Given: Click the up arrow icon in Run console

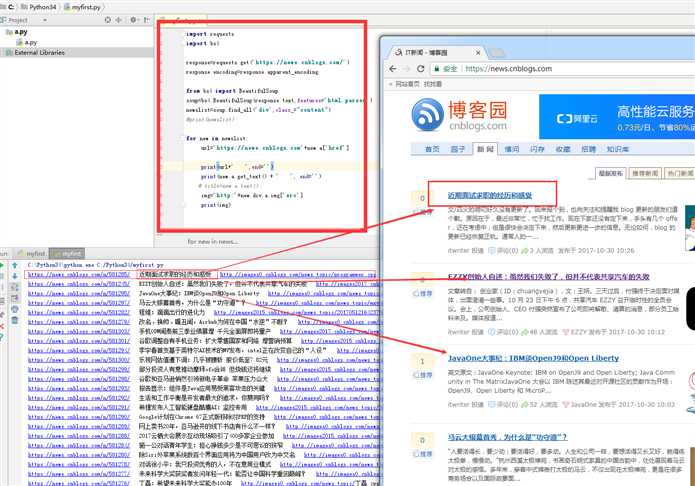Looking at the screenshot, I should [15, 265].
